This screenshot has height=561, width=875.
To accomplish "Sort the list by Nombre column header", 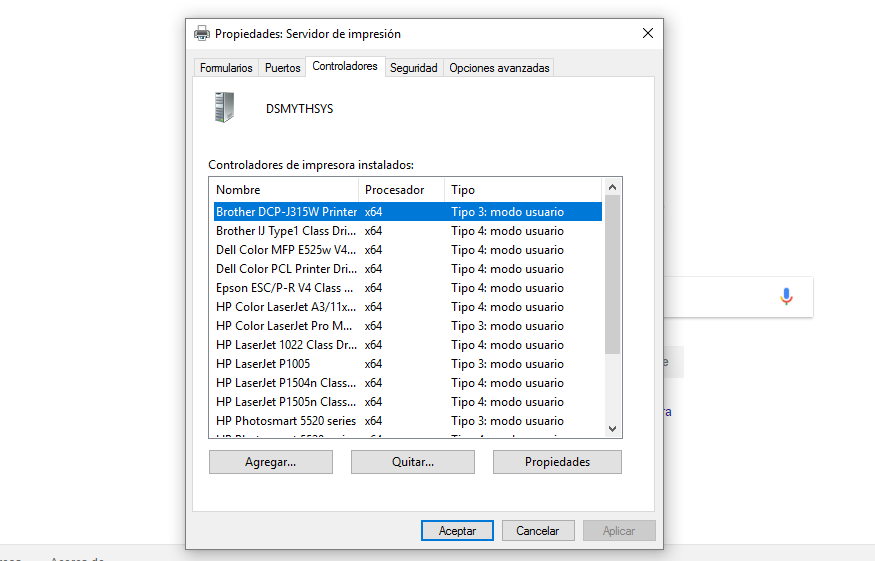I will [x=284, y=190].
